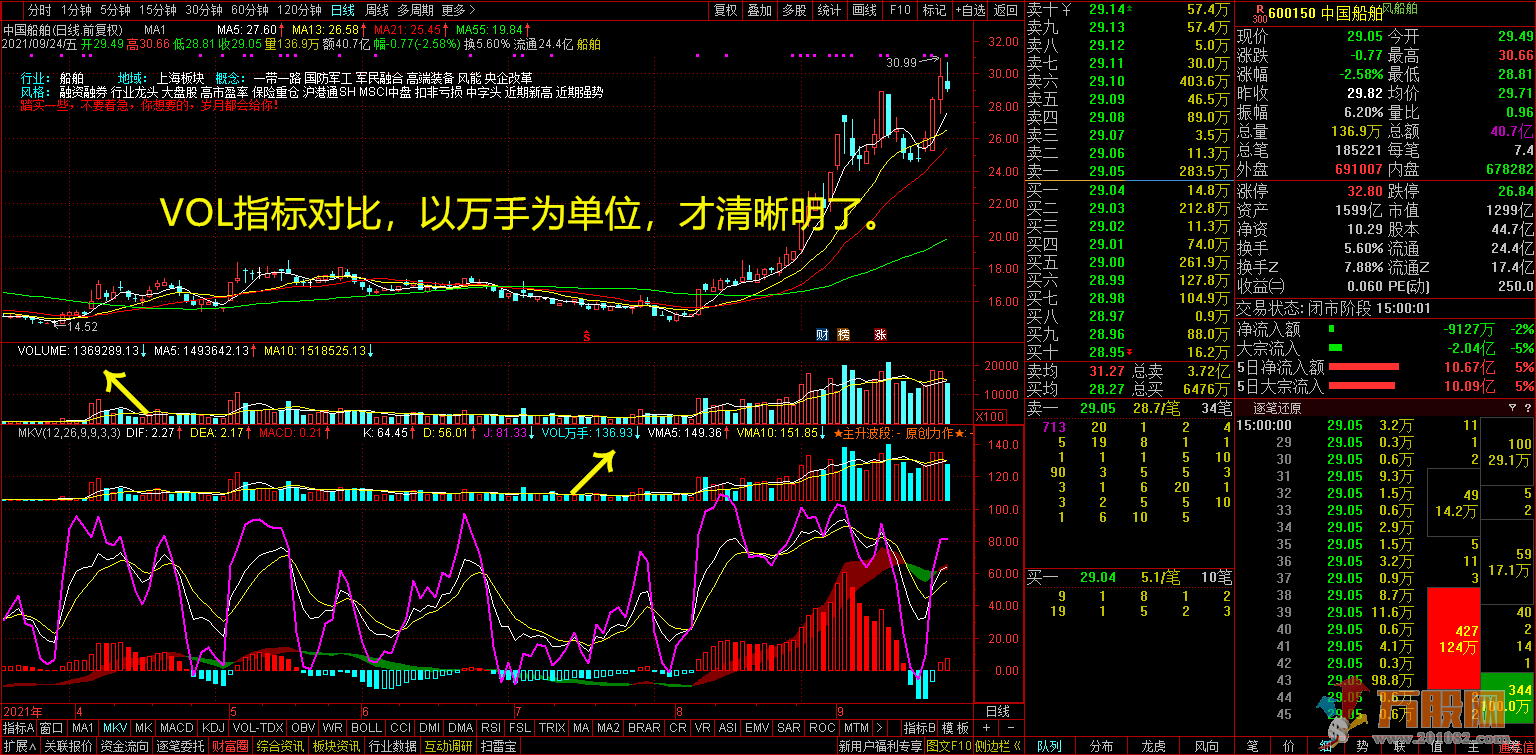Select the VOL-TDX indicator
This screenshot has width=1536, height=755.
coord(258,728)
